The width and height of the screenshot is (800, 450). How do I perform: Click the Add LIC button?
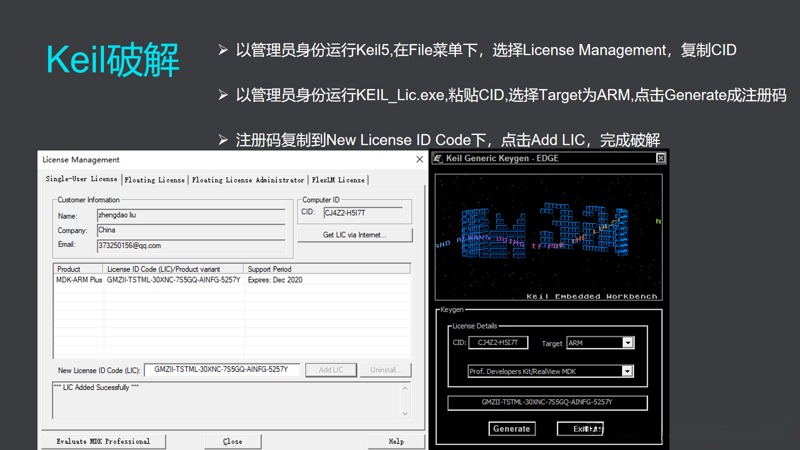(x=331, y=370)
